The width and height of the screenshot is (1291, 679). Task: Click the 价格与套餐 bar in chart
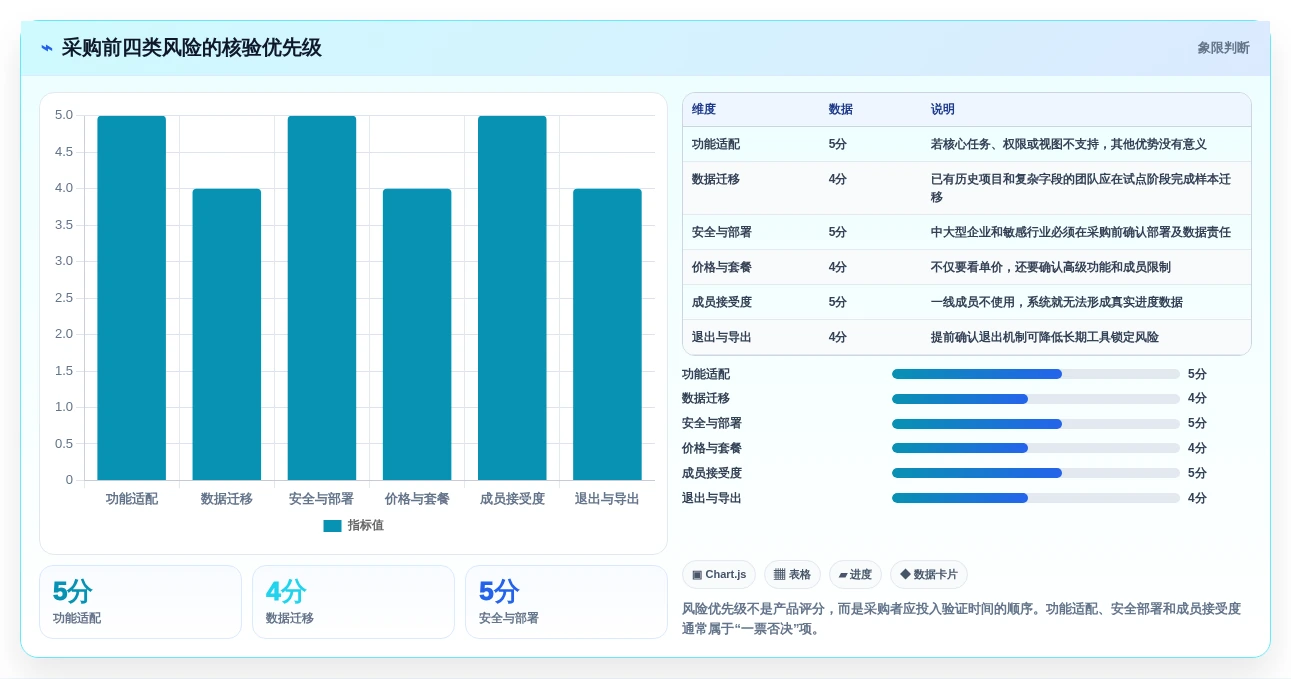(x=417, y=334)
